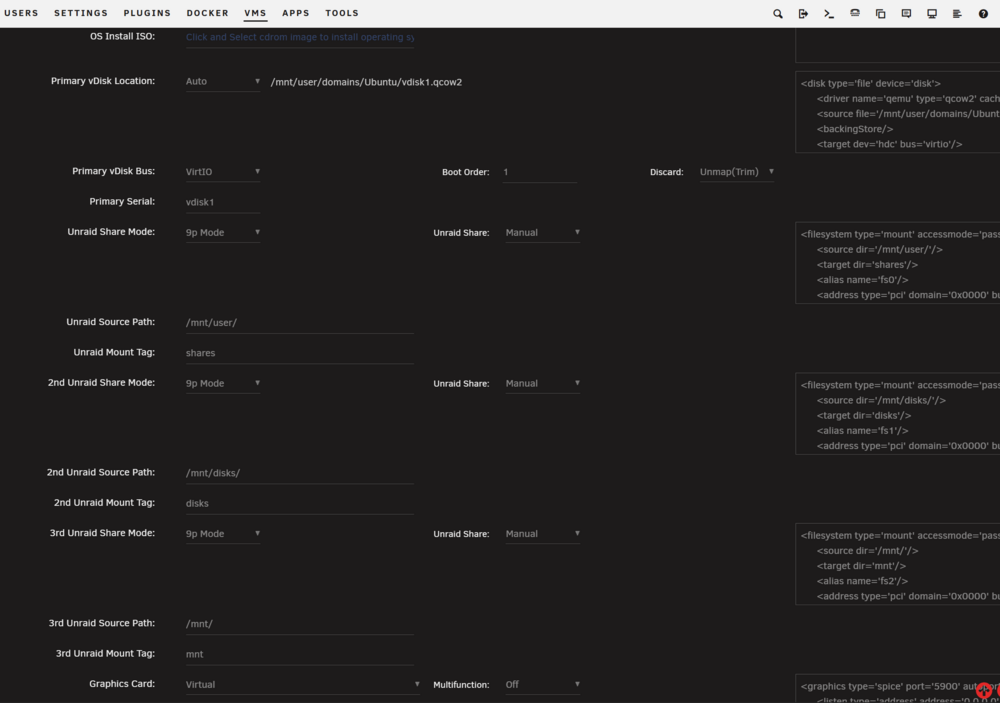Open the PLUGINS menu
The width and height of the screenshot is (1000, 703).
coord(147,13)
